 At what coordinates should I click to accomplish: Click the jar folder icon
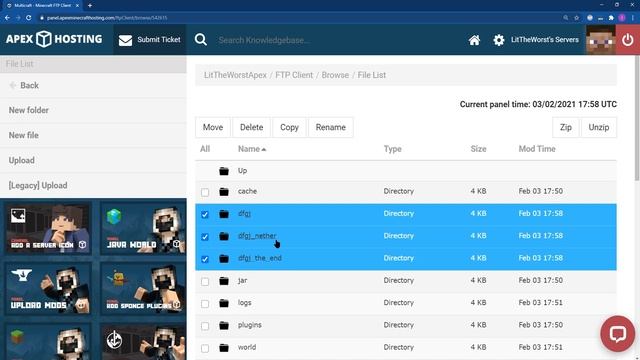click(224, 281)
